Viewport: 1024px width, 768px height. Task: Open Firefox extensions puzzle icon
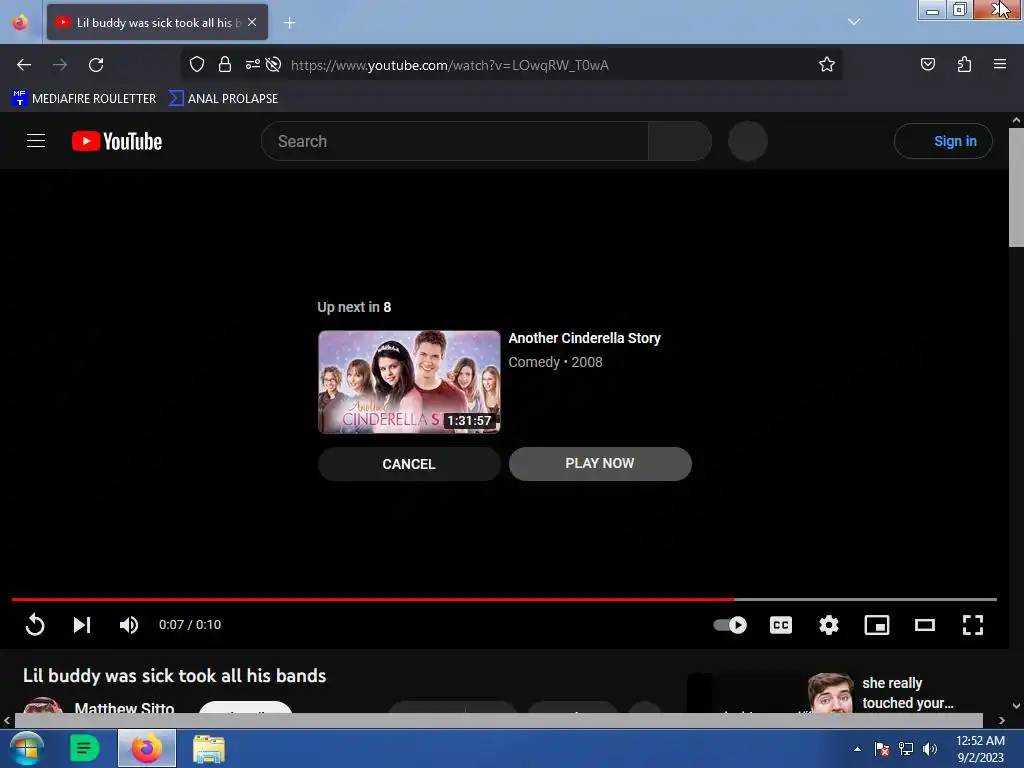pos(964,64)
